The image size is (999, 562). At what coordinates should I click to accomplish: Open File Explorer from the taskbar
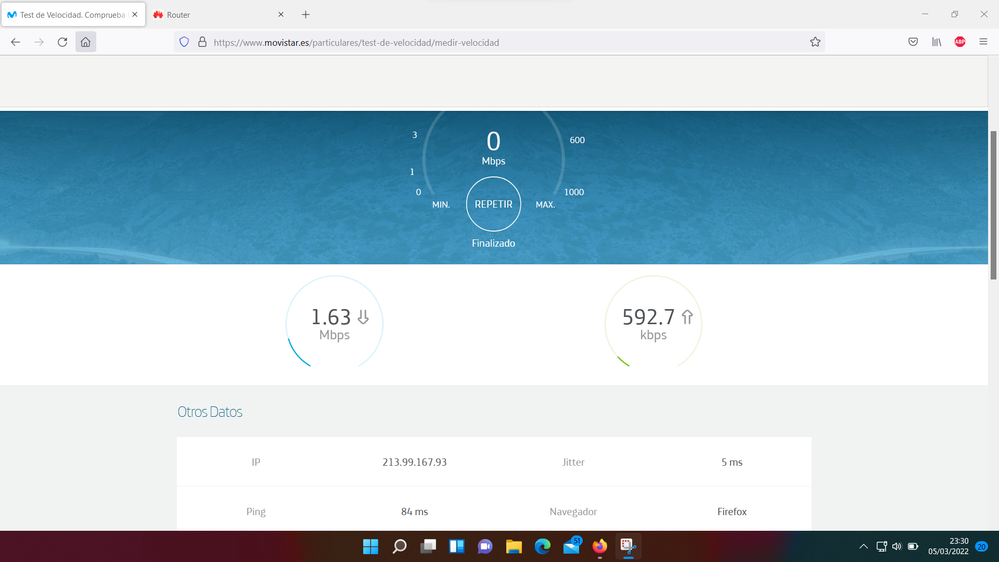pyautogui.click(x=514, y=546)
